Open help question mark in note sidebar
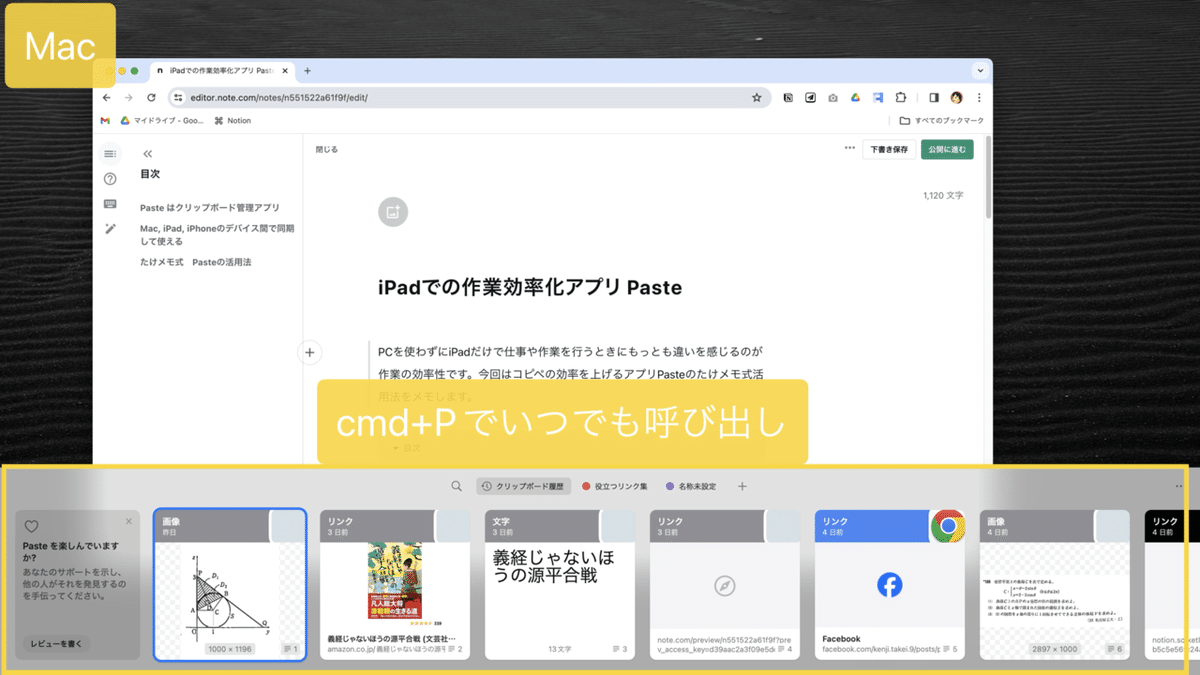This screenshot has width=1200, height=675. click(110, 179)
